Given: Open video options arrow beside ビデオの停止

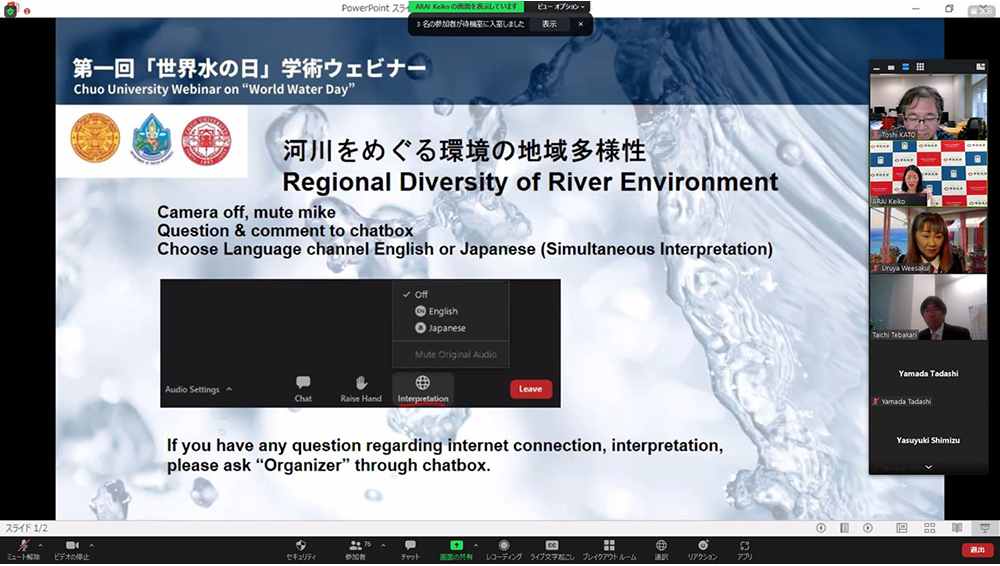Looking at the screenshot, I should [91, 546].
